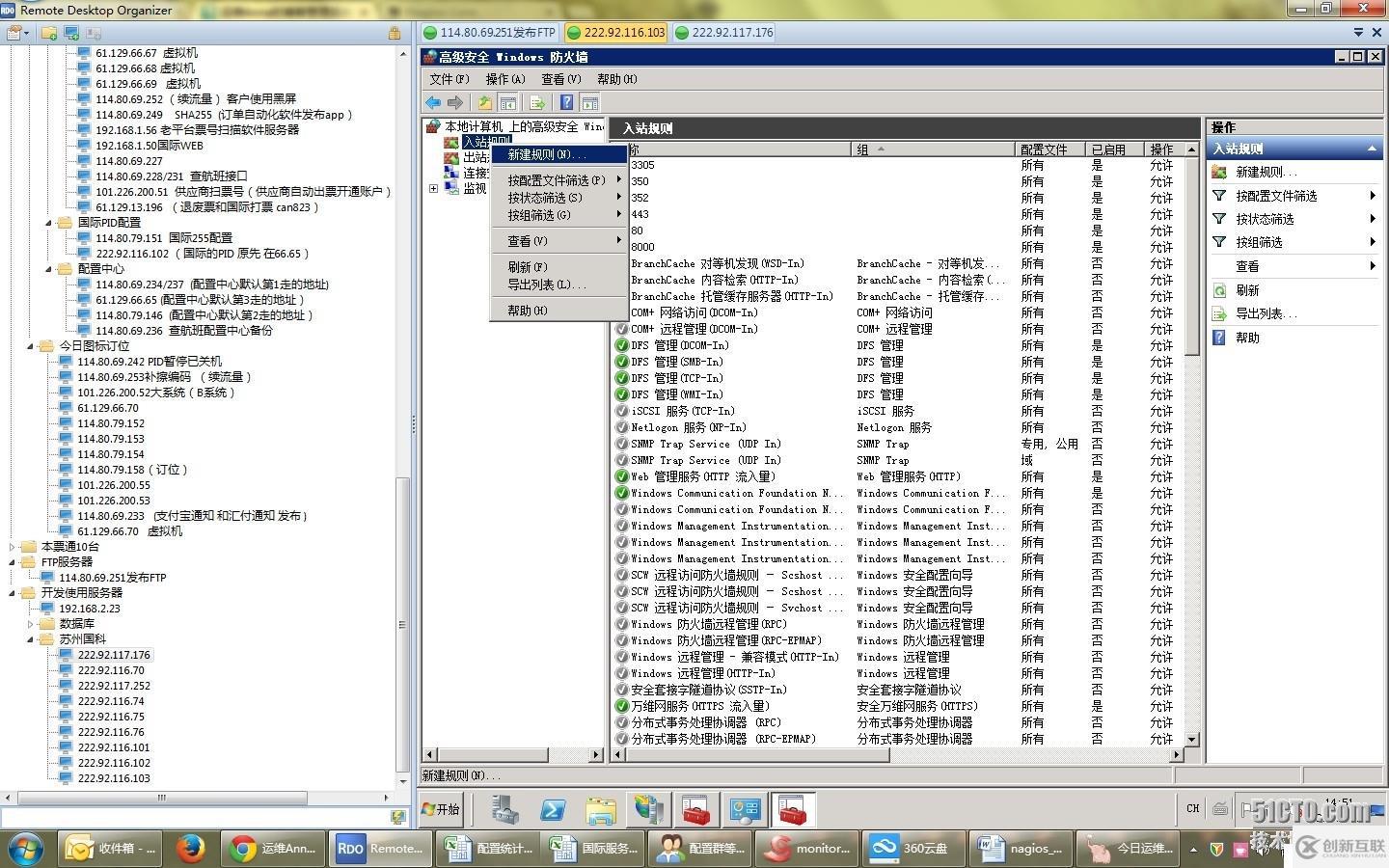Expand the 数据库 folder
This screenshot has height=868, width=1389.
tap(31, 624)
